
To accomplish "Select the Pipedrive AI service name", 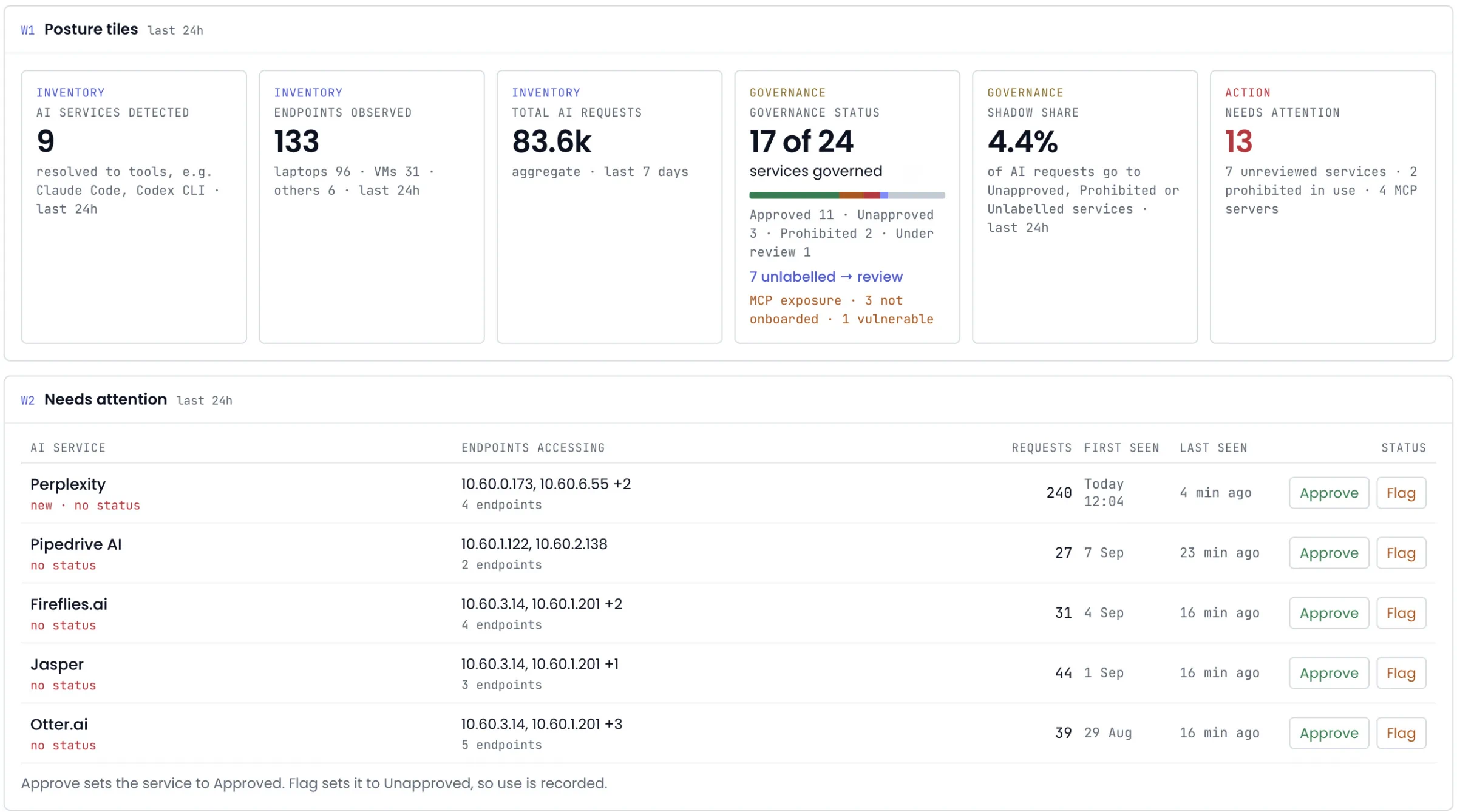I will [x=76, y=544].
